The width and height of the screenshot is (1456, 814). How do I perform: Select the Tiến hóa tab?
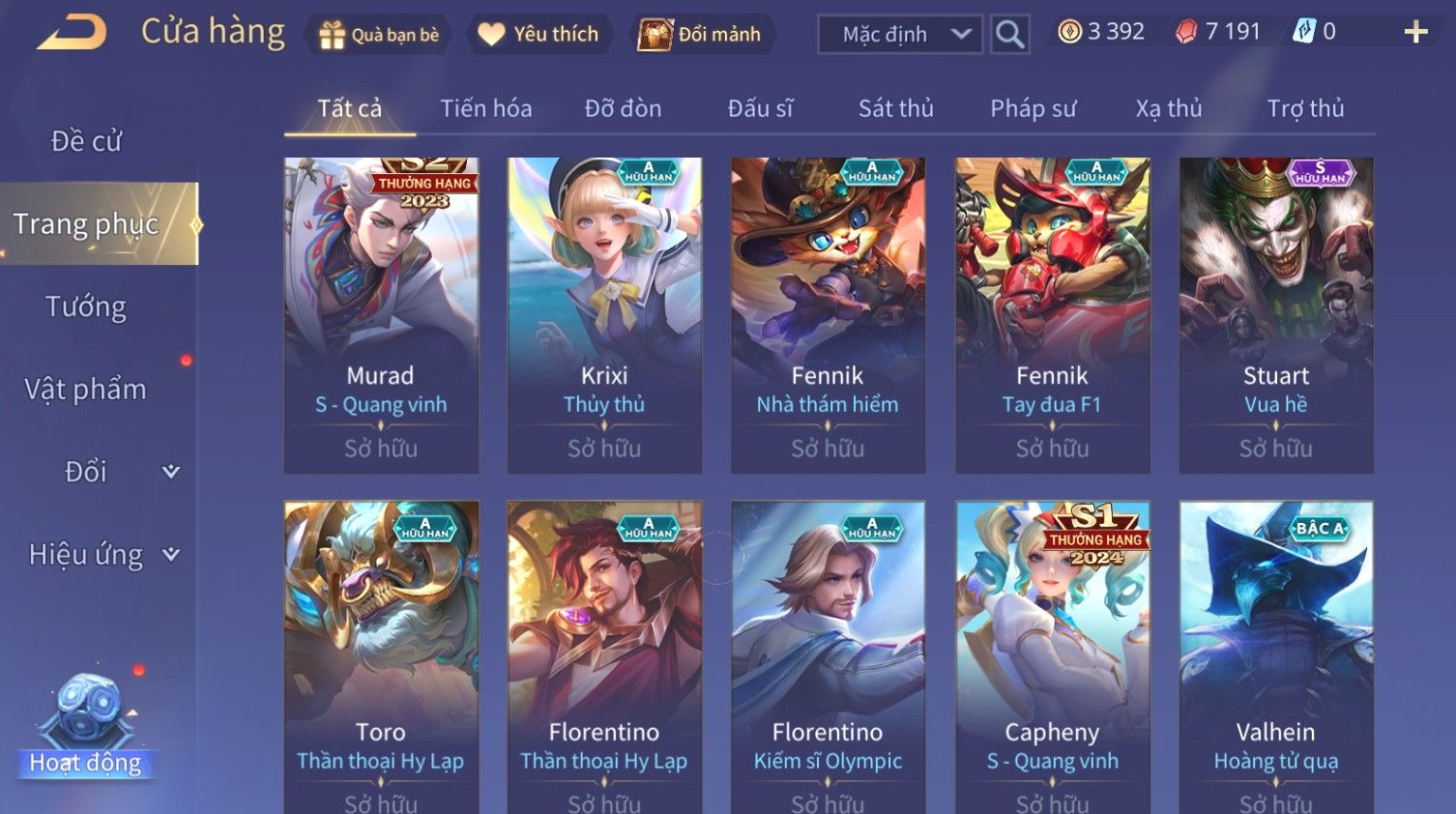click(486, 108)
